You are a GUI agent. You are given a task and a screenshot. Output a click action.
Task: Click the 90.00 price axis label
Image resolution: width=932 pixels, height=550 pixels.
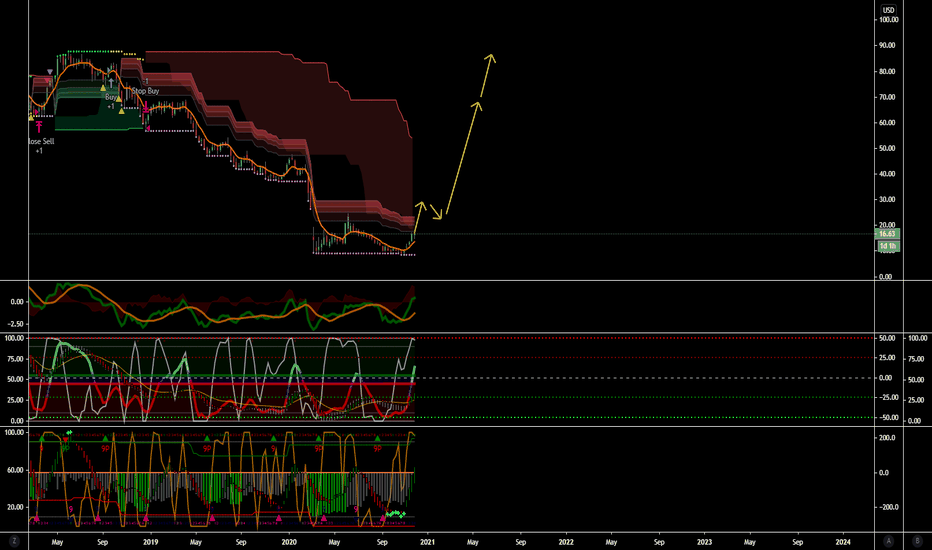coord(887,46)
